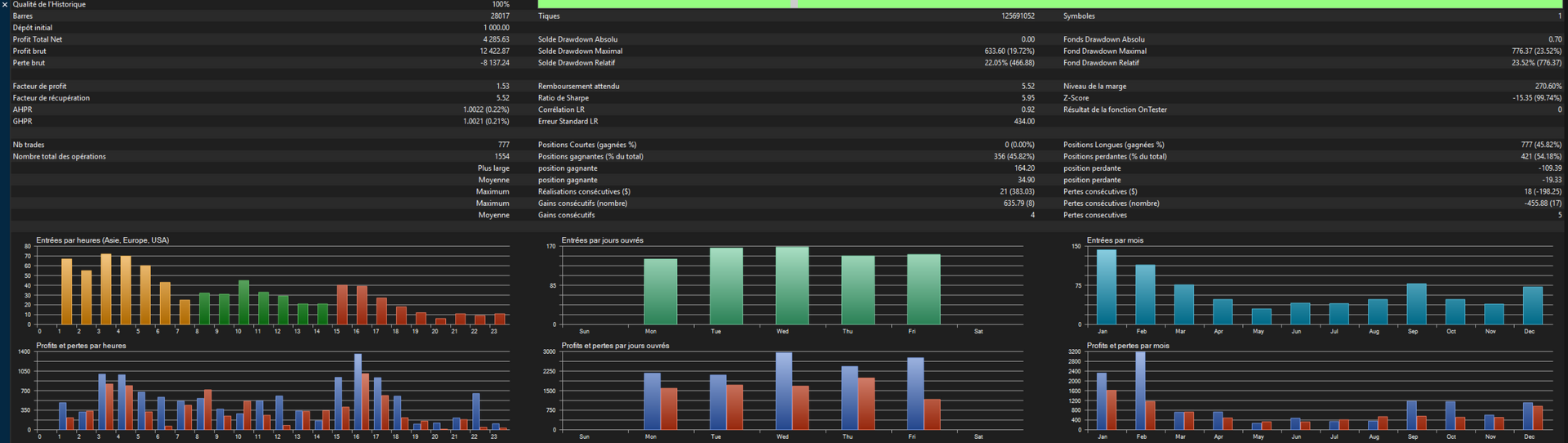The image size is (1568, 443).
Task: Select the largest winning position "164.20"
Action: pyautogui.click(x=1024, y=168)
